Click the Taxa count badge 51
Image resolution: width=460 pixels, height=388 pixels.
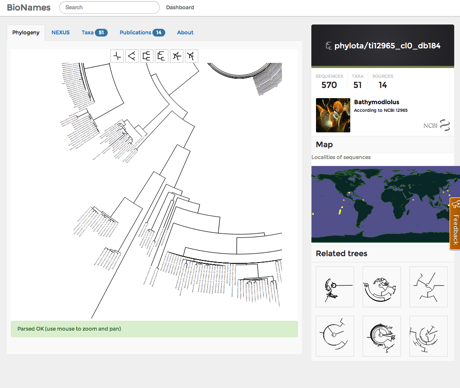[101, 33]
